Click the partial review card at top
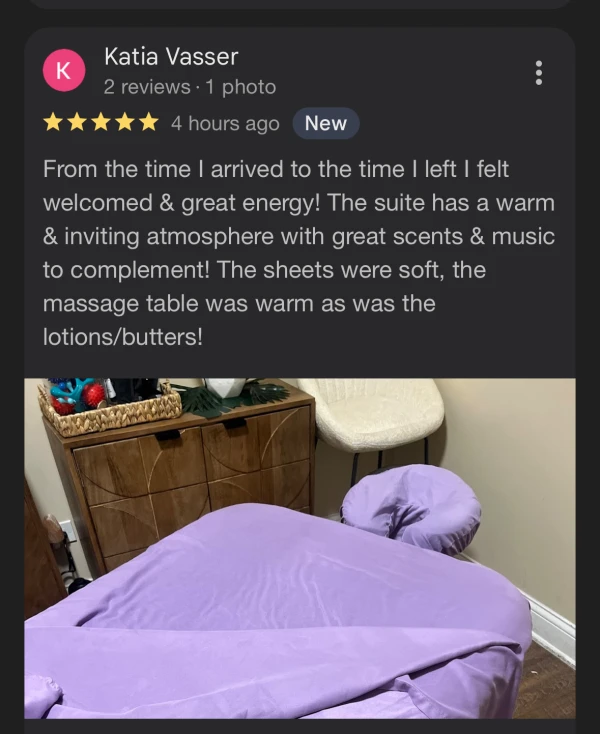The image size is (600, 734). [300, 4]
